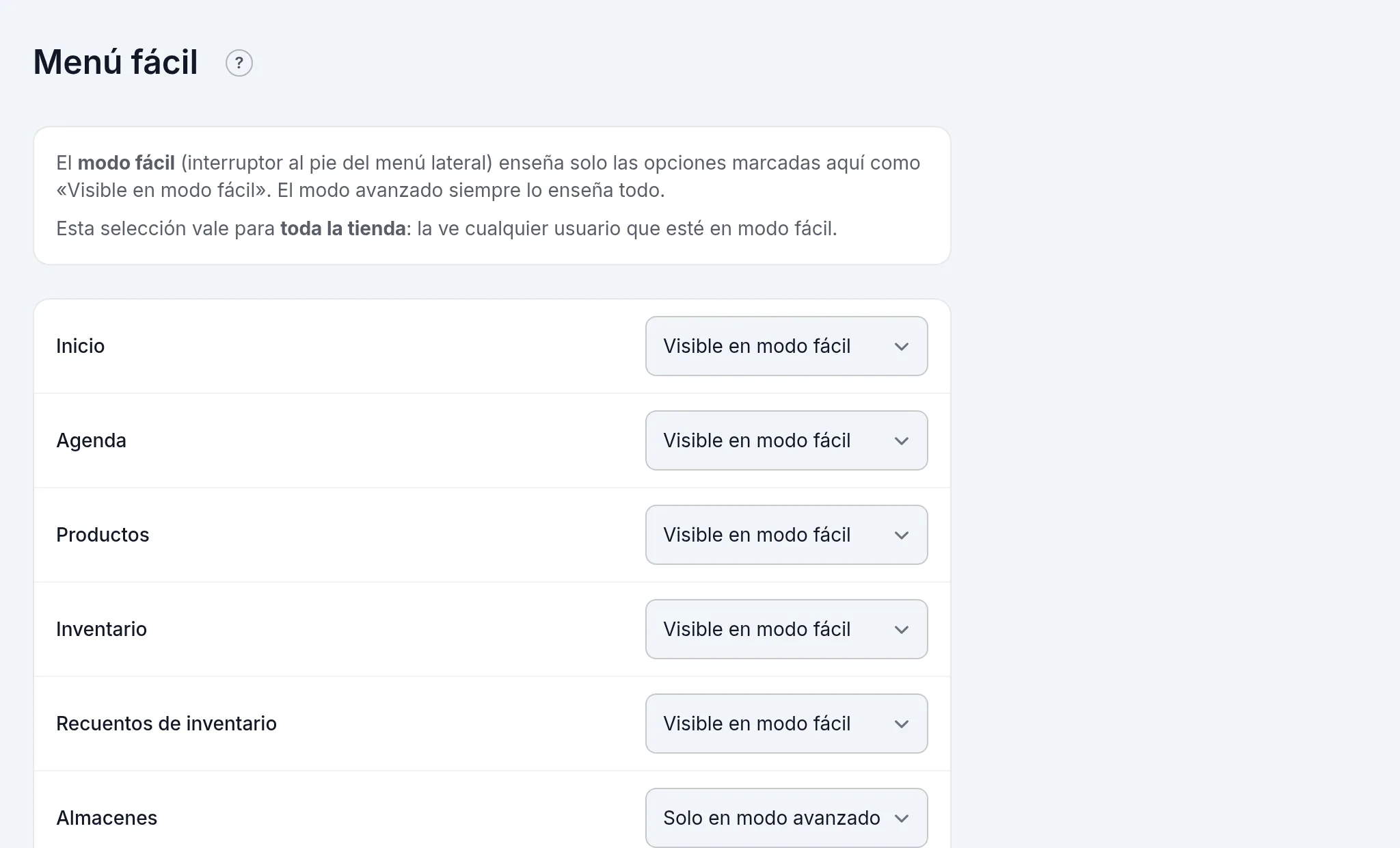
Task: Open the Agenda visibility dropdown
Action: click(x=786, y=440)
